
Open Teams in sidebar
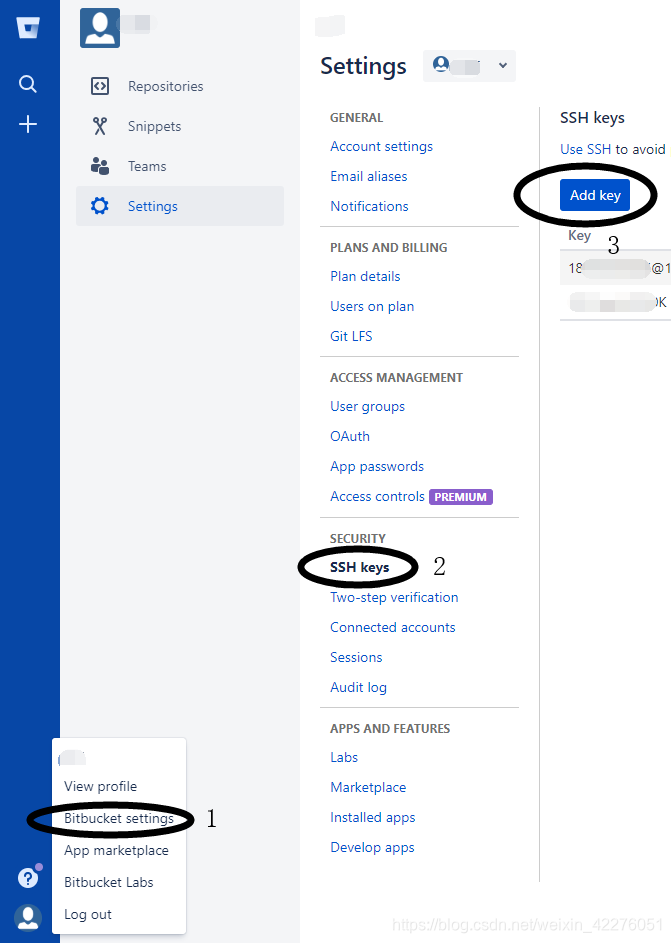(x=147, y=166)
